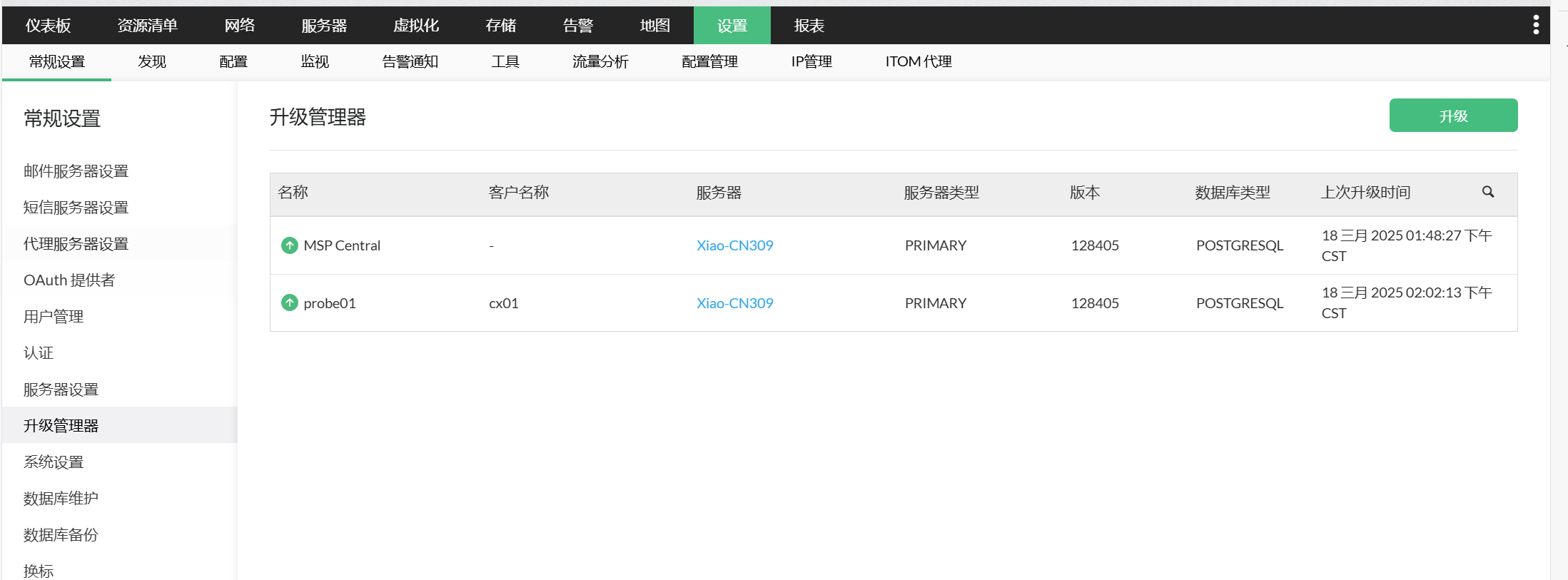The image size is (1568, 580).
Task: Switch to the 仪表板 top menu
Action: (48, 26)
